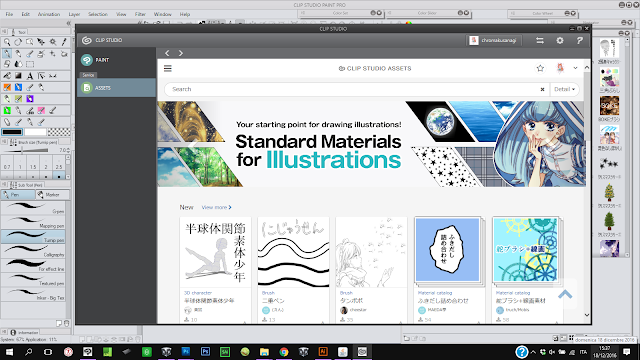Select the Blend droplet tool
This screenshot has height=360, width=640.
tap(18, 64)
